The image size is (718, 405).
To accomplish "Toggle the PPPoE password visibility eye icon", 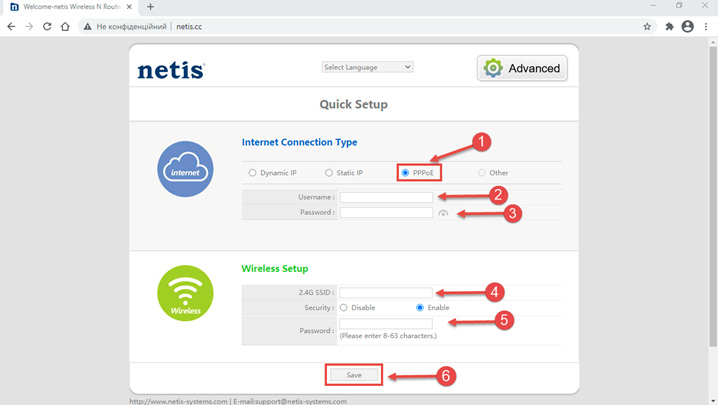I will pos(443,213).
